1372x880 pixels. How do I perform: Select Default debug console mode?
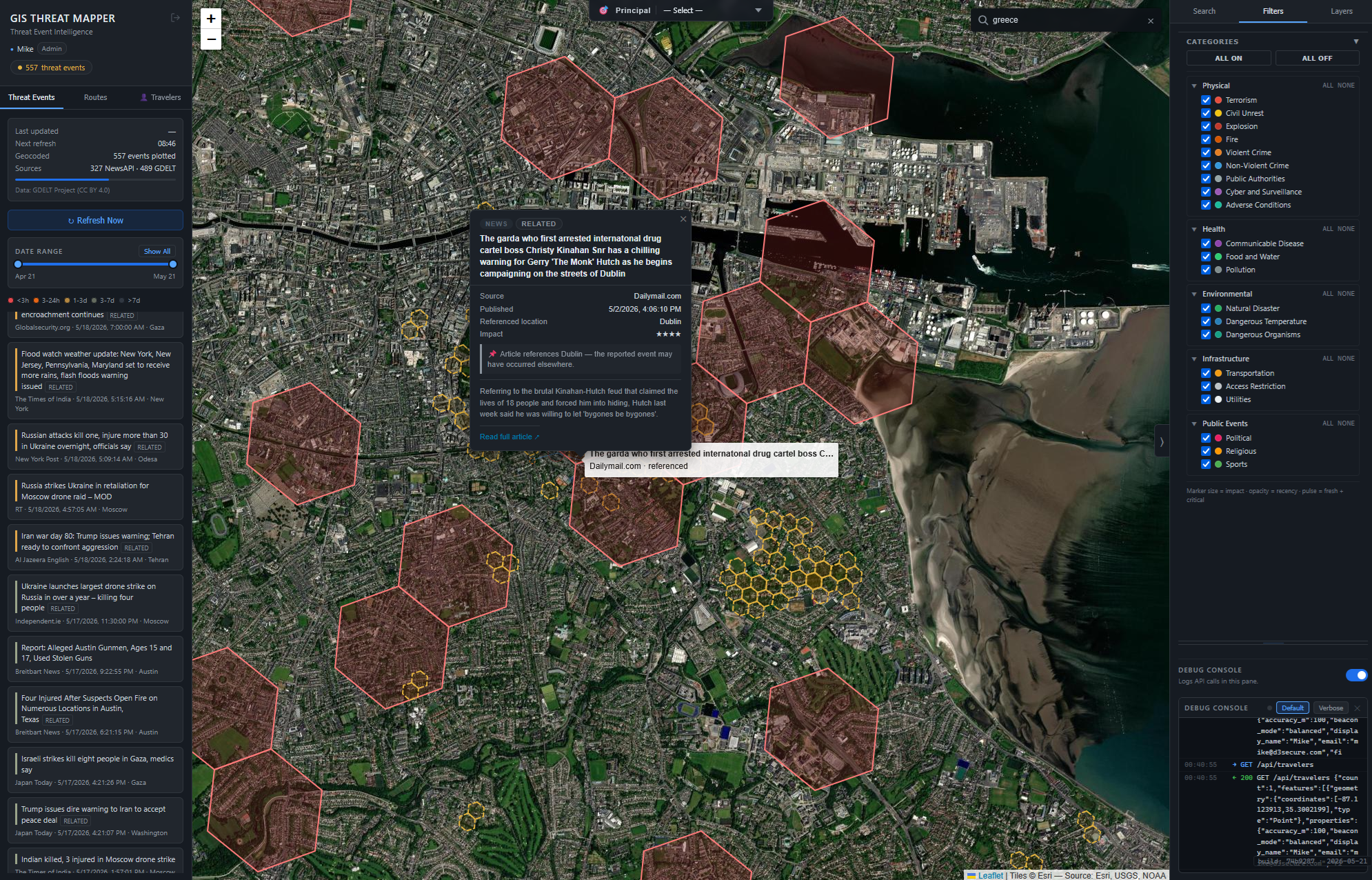(x=1293, y=708)
